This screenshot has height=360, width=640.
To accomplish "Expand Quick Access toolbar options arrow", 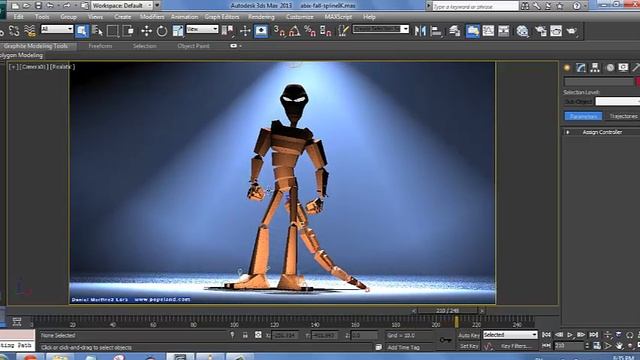I will (x=157, y=5).
